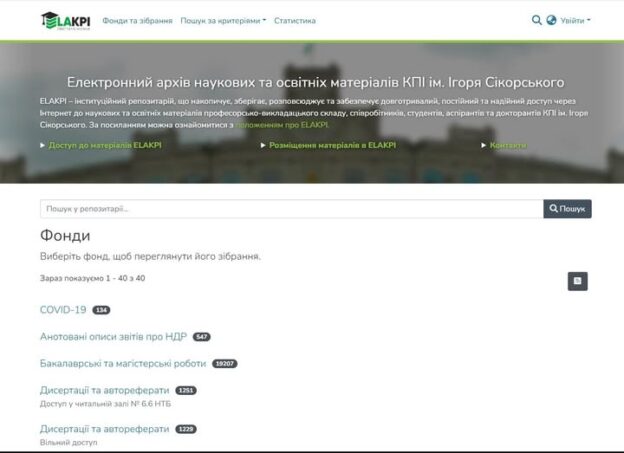Image resolution: width=624 pixels, height=453 pixels.
Task: Click the globe language switcher icon
Action: click(551, 20)
